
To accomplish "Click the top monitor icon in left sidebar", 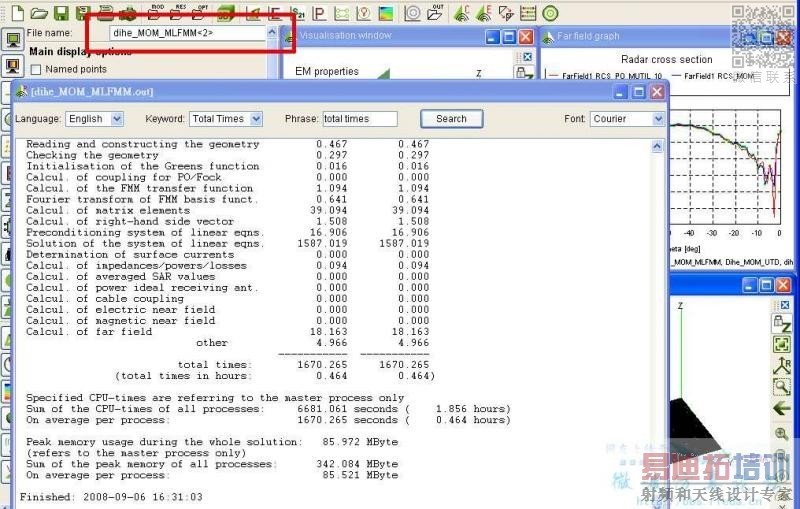I will pyautogui.click(x=13, y=39).
